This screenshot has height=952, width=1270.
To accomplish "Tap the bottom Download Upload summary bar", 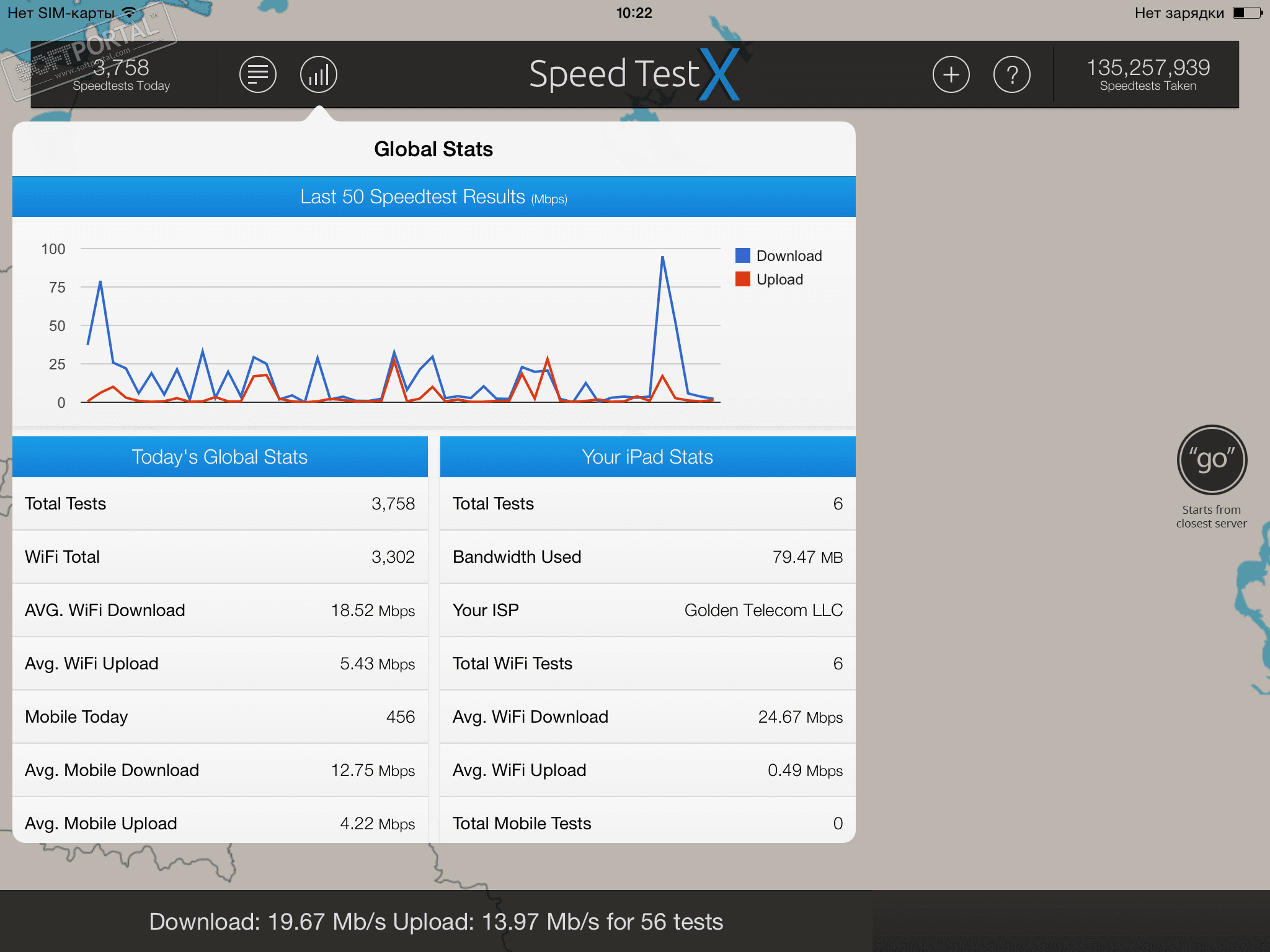I will point(436,922).
